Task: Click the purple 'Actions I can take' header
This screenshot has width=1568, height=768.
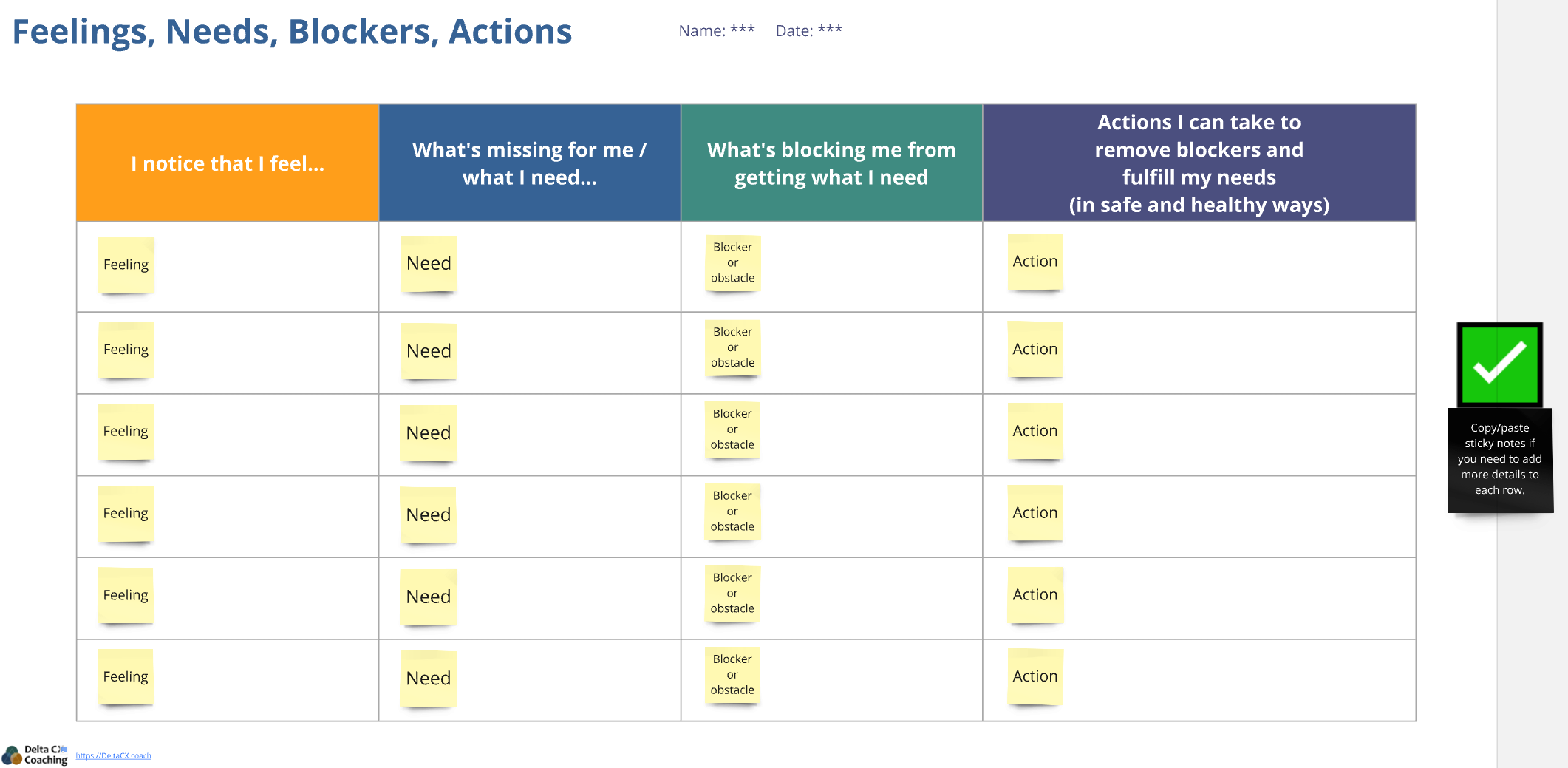Action: tap(1199, 163)
